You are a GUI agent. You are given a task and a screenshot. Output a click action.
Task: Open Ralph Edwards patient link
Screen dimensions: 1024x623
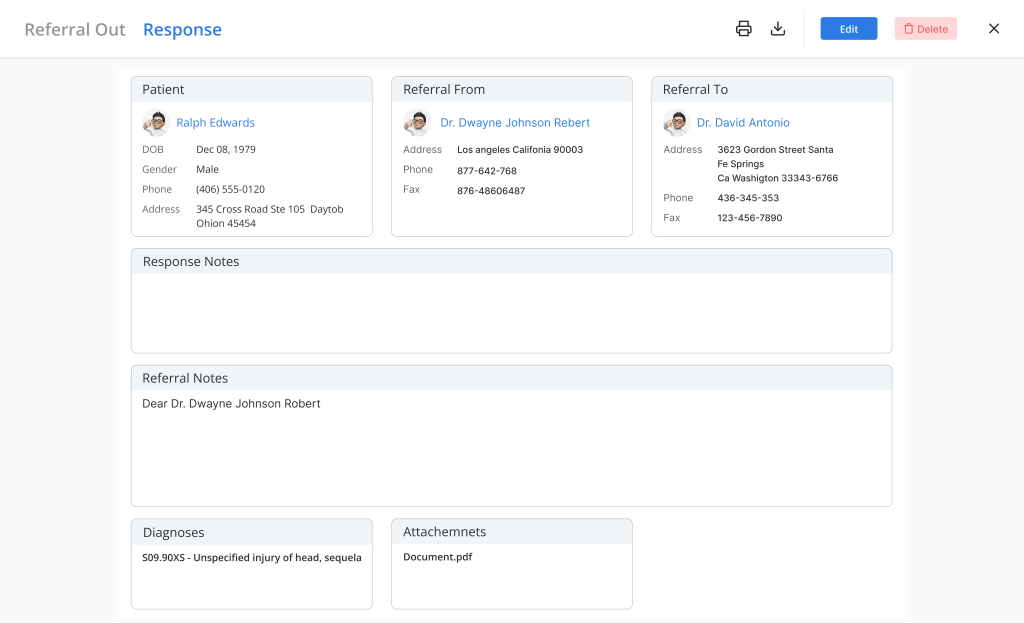215,123
